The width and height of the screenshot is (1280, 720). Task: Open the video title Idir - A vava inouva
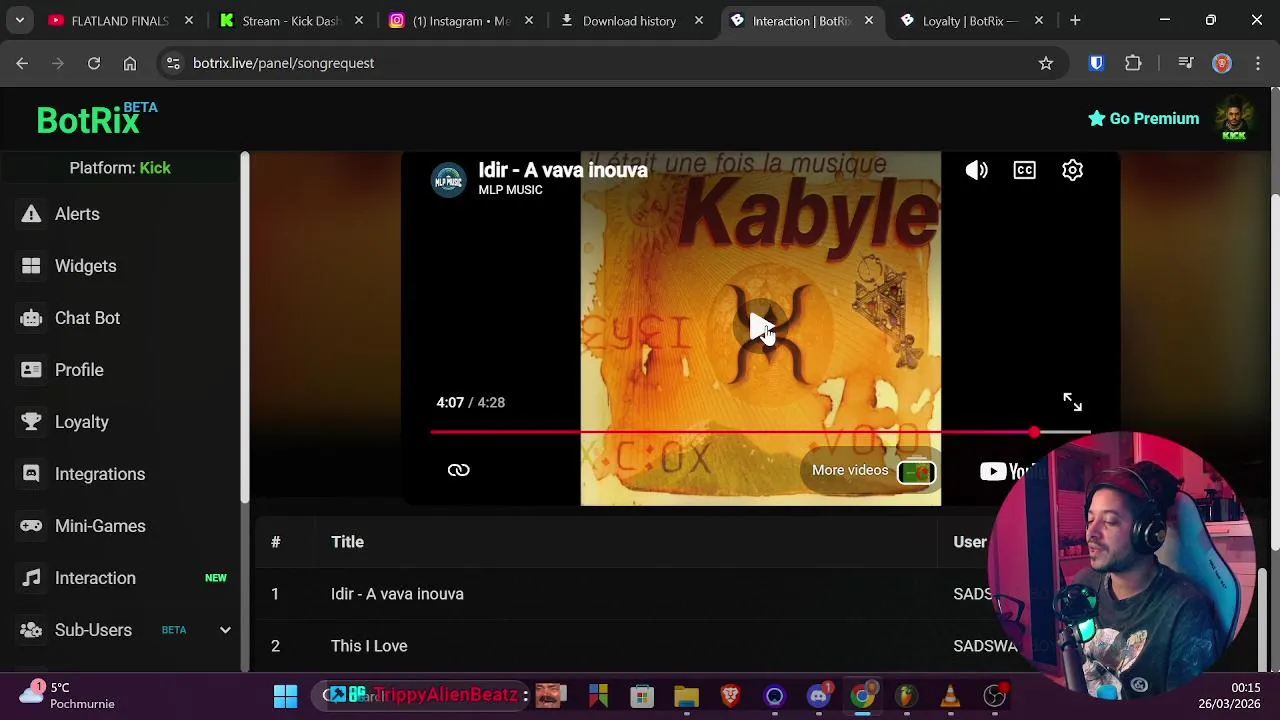point(563,170)
